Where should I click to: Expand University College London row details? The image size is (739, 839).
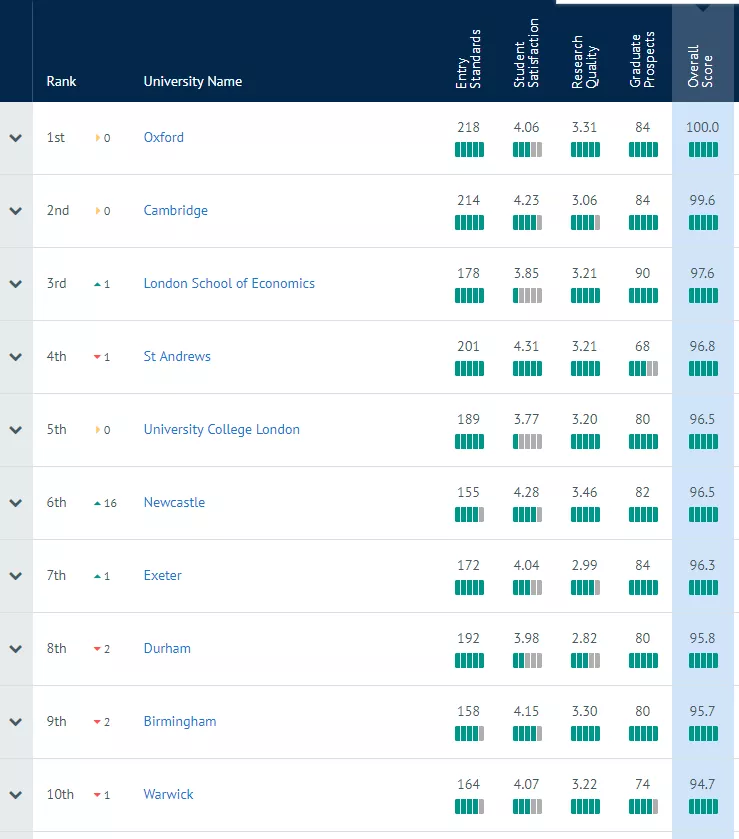(x=16, y=430)
